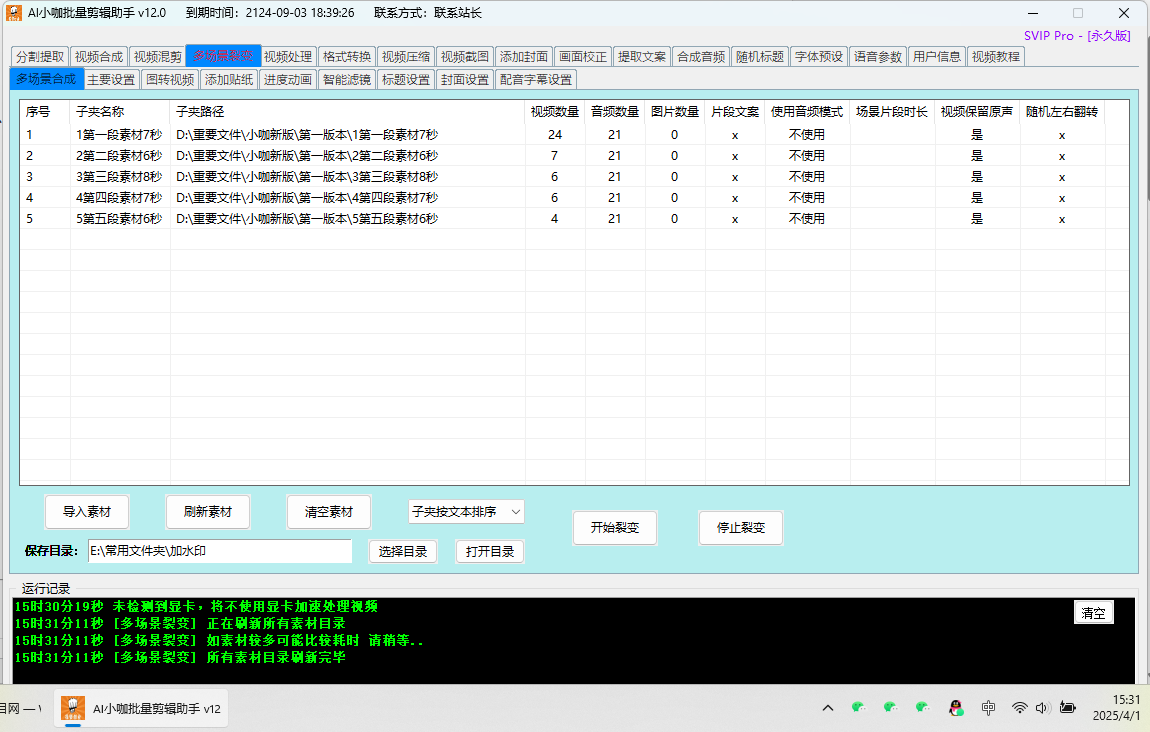Switch the 中 input method indicator
Image resolution: width=1150 pixels, height=732 pixels.
click(988, 707)
